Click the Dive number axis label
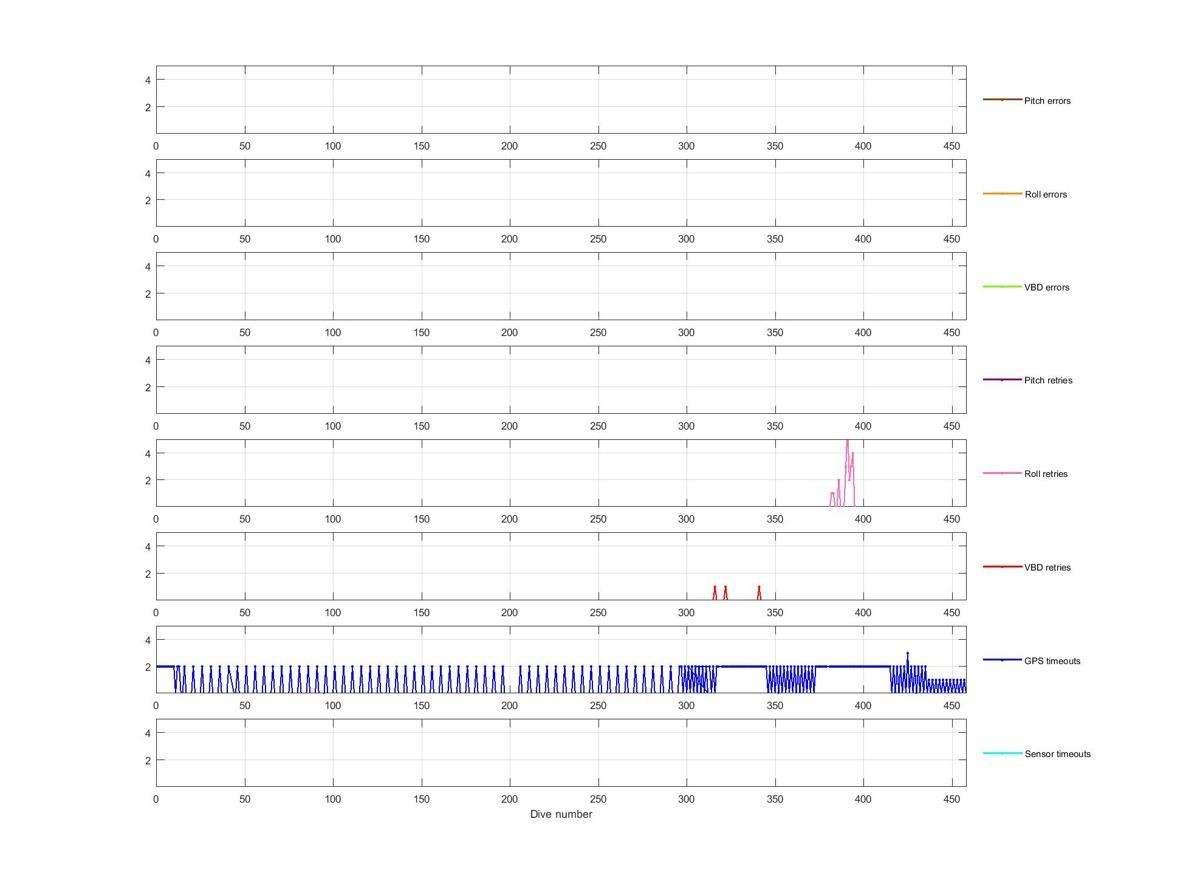Screen dimensions: 1200x885 [561, 814]
